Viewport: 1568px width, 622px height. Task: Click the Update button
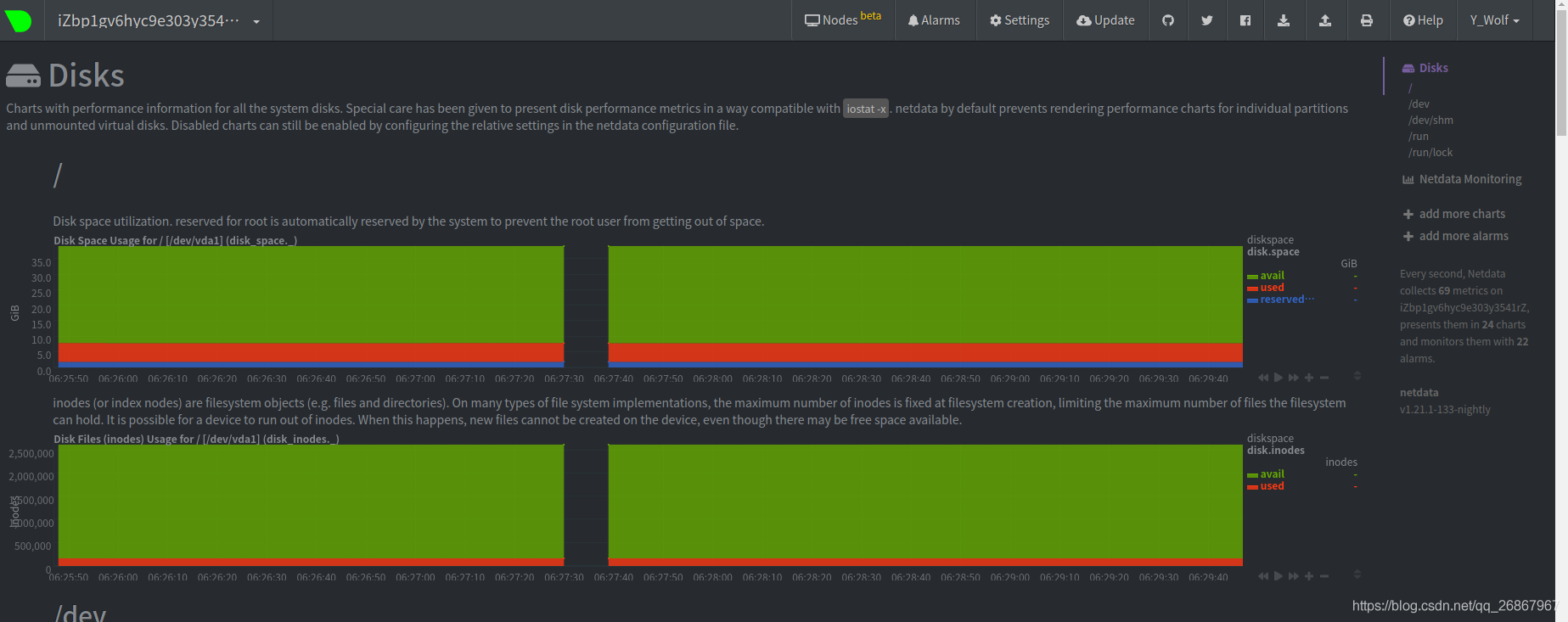click(1105, 20)
